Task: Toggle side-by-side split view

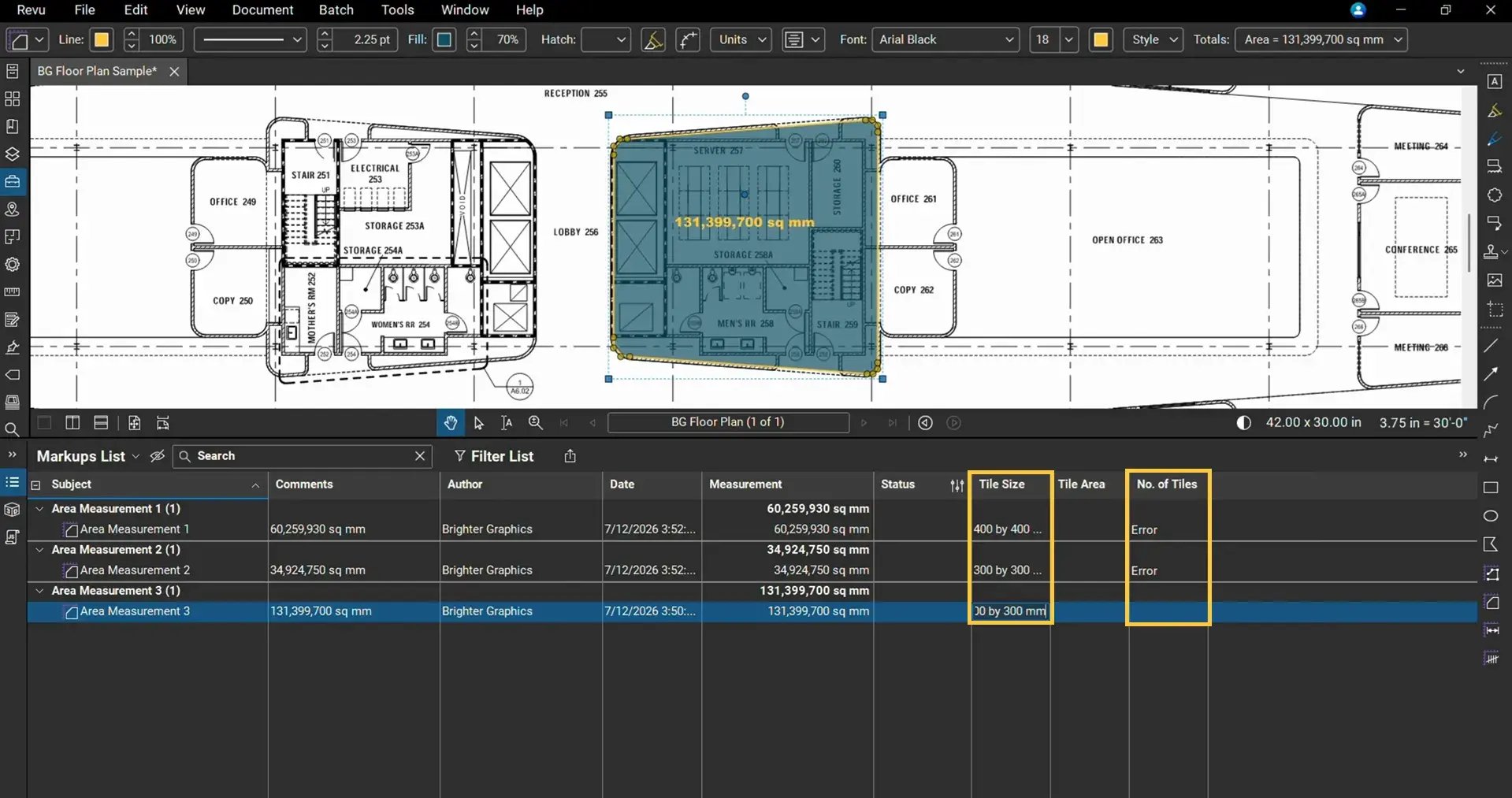Action: point(72,423)
